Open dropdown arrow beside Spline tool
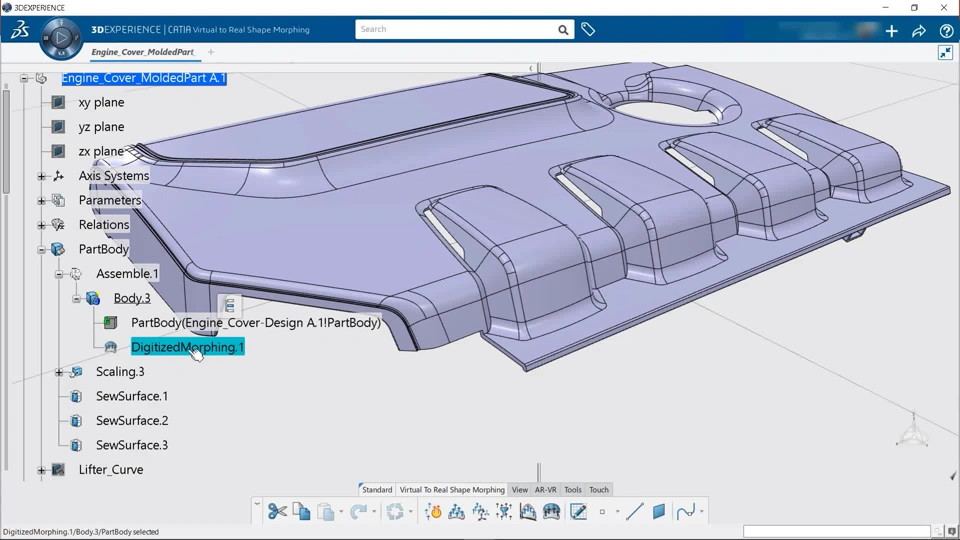 [x=702, y=512]
